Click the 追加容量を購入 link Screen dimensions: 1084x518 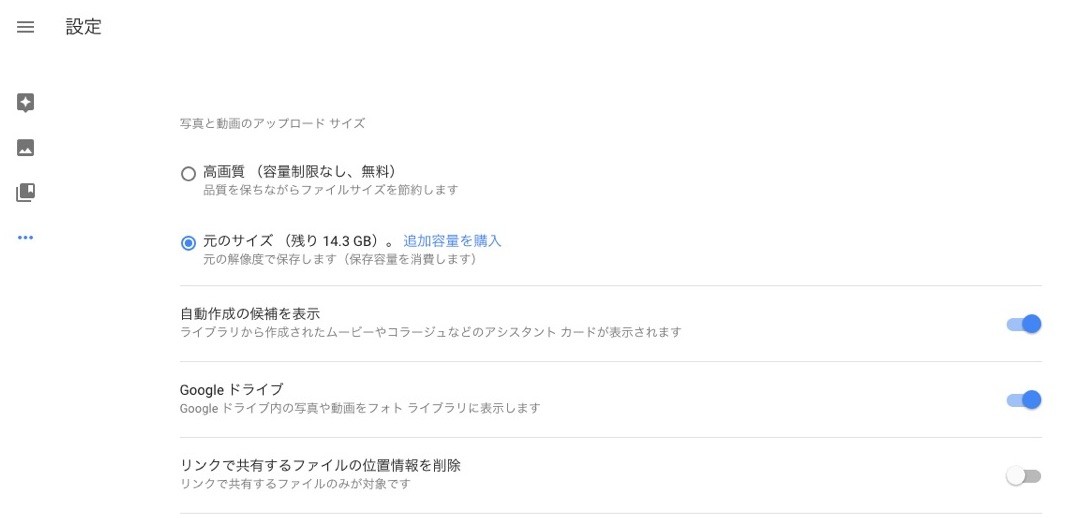pos(452,241)
